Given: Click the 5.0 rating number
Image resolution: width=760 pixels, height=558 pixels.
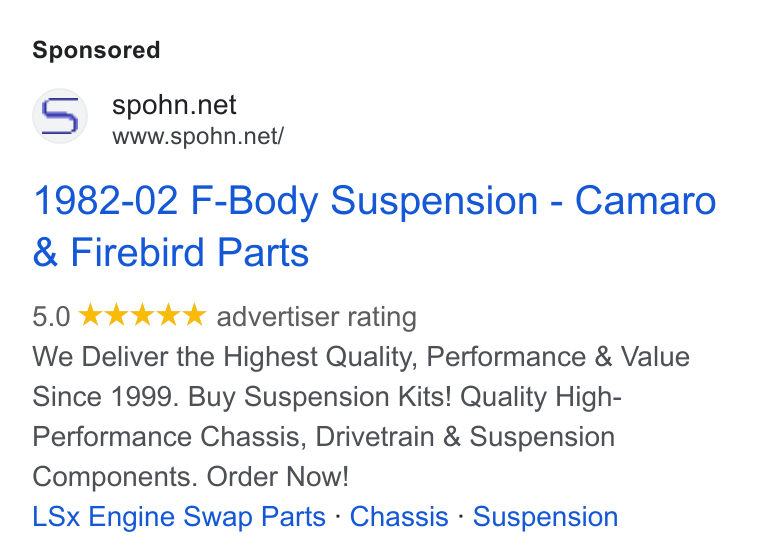Looking at the screenshot, I should click(x=51, y=317).
